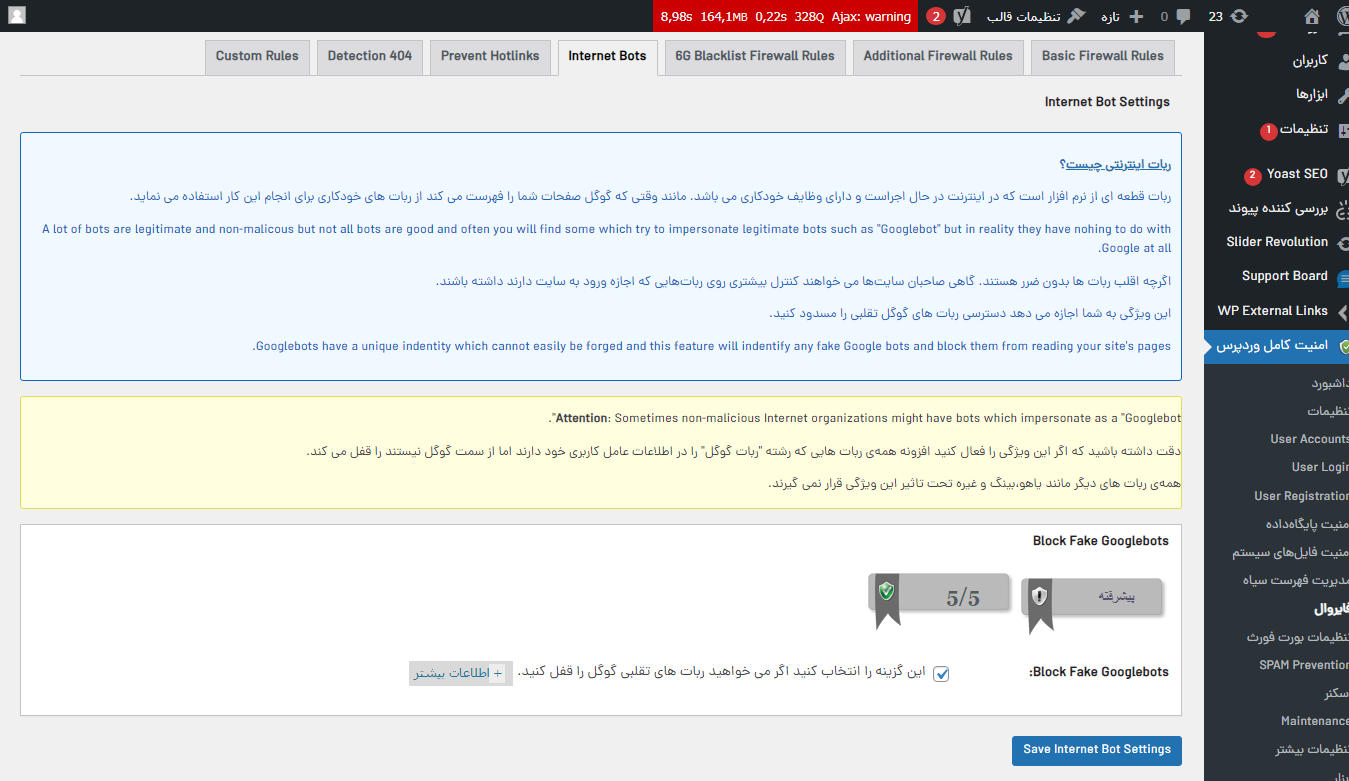The image size is (1349, 781).
Task: Open theme settings paintbrush icon
Action: pos(1076,16)
